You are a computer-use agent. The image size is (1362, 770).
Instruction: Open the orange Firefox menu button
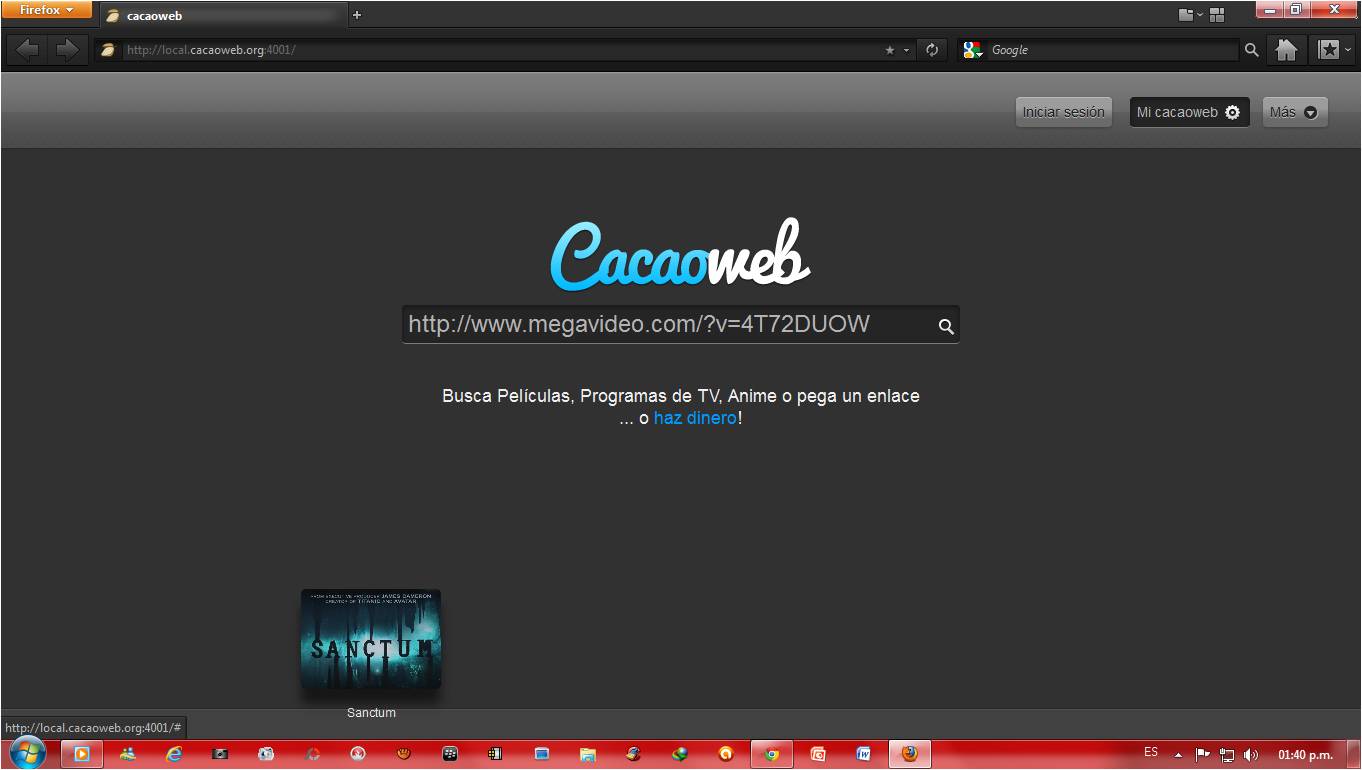tap(46, 10)
